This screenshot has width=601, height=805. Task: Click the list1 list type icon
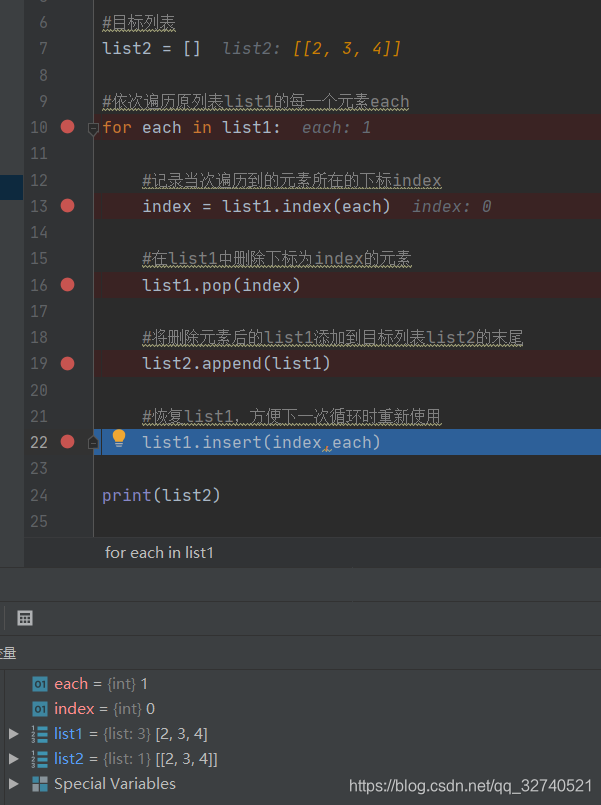(40, 734)
